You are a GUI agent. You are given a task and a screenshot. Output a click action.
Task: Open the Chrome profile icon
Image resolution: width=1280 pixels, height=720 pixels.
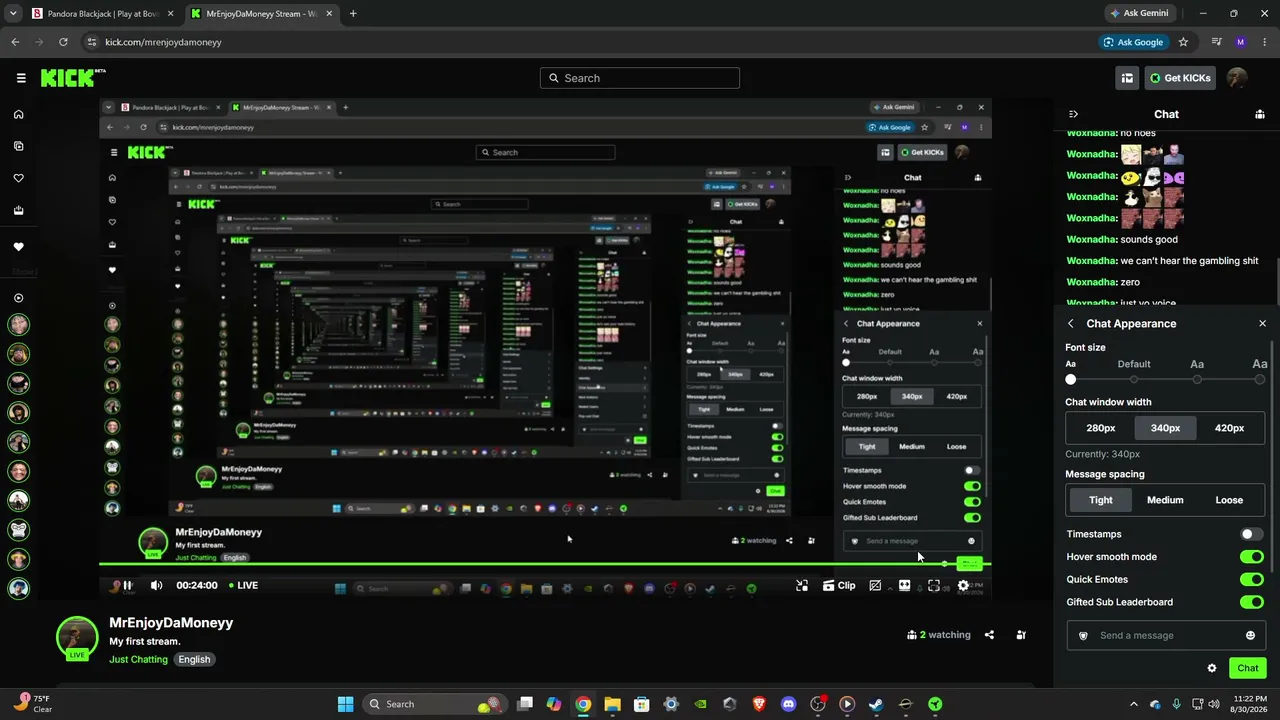pos(1241,42)
